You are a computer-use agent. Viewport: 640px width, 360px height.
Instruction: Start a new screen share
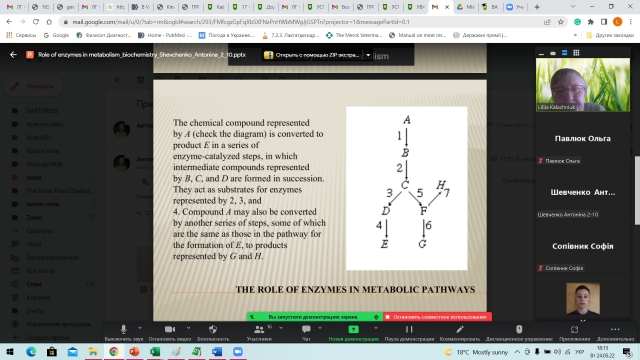[353, 332]
